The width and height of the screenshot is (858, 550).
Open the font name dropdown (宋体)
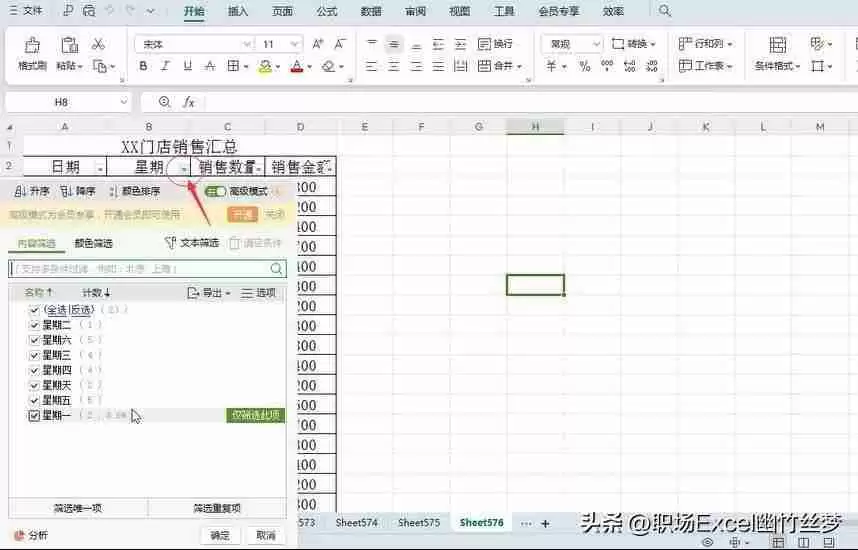[x=247, y=44]
